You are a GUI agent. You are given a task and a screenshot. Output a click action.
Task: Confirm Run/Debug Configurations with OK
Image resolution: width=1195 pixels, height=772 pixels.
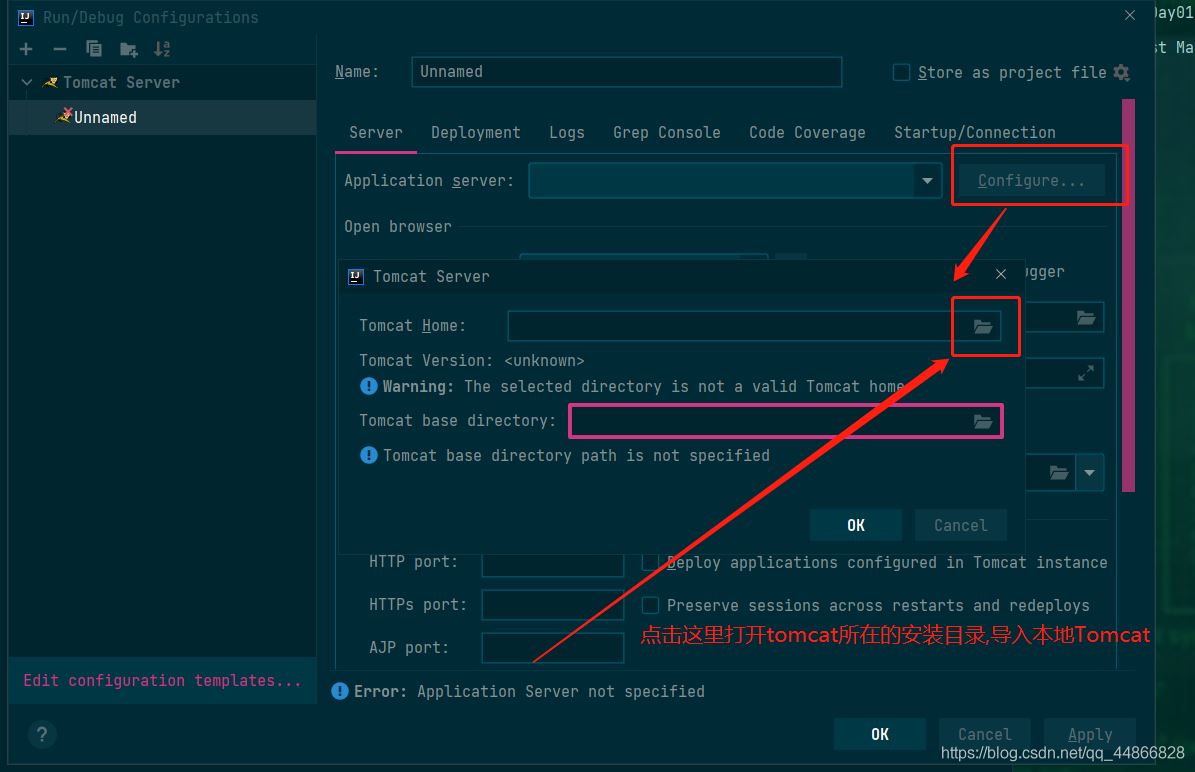pyautogui.click(x=880, y=734)
